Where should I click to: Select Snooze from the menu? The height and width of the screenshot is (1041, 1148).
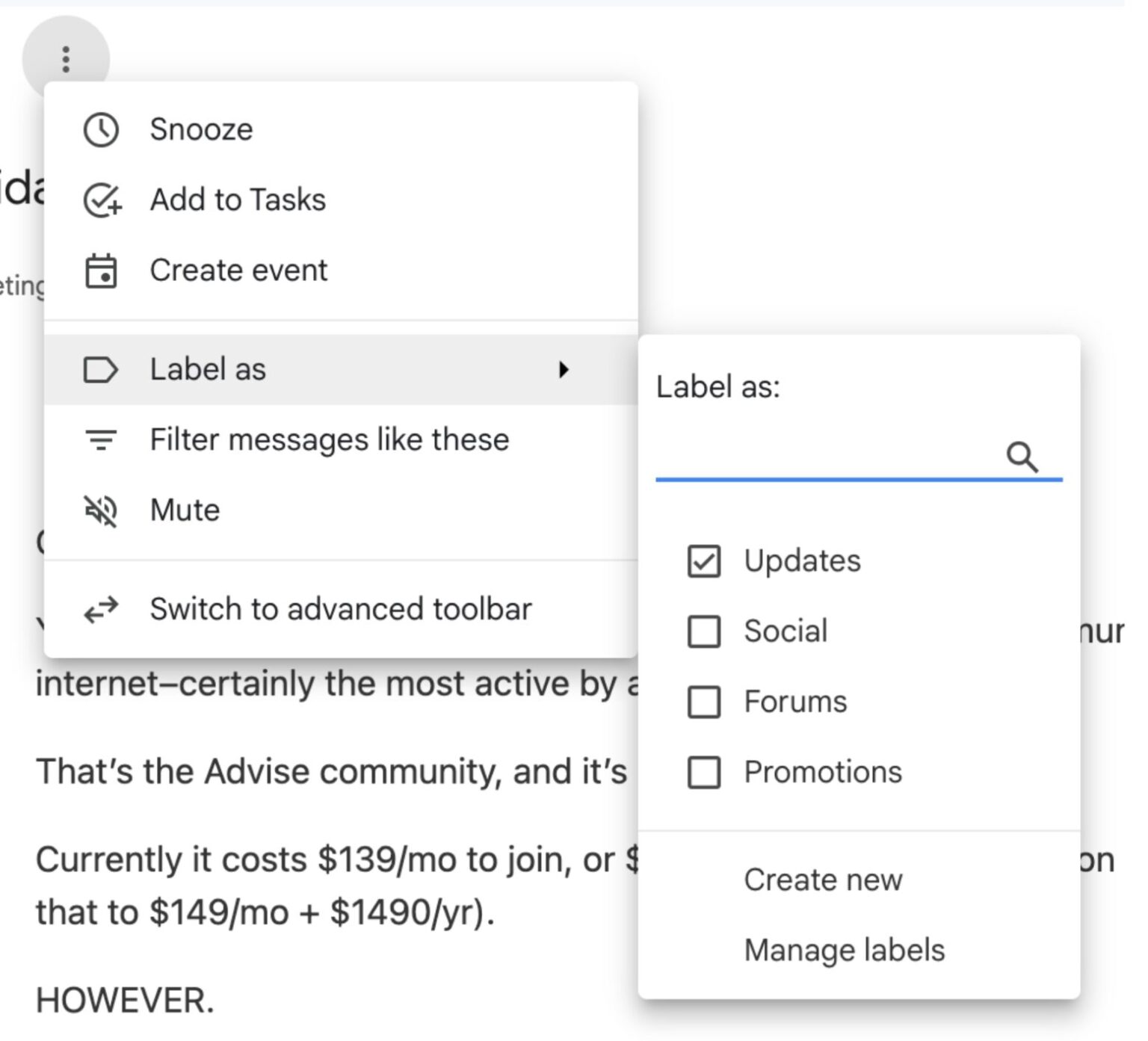pyautogui.click(x=201, y=129)
